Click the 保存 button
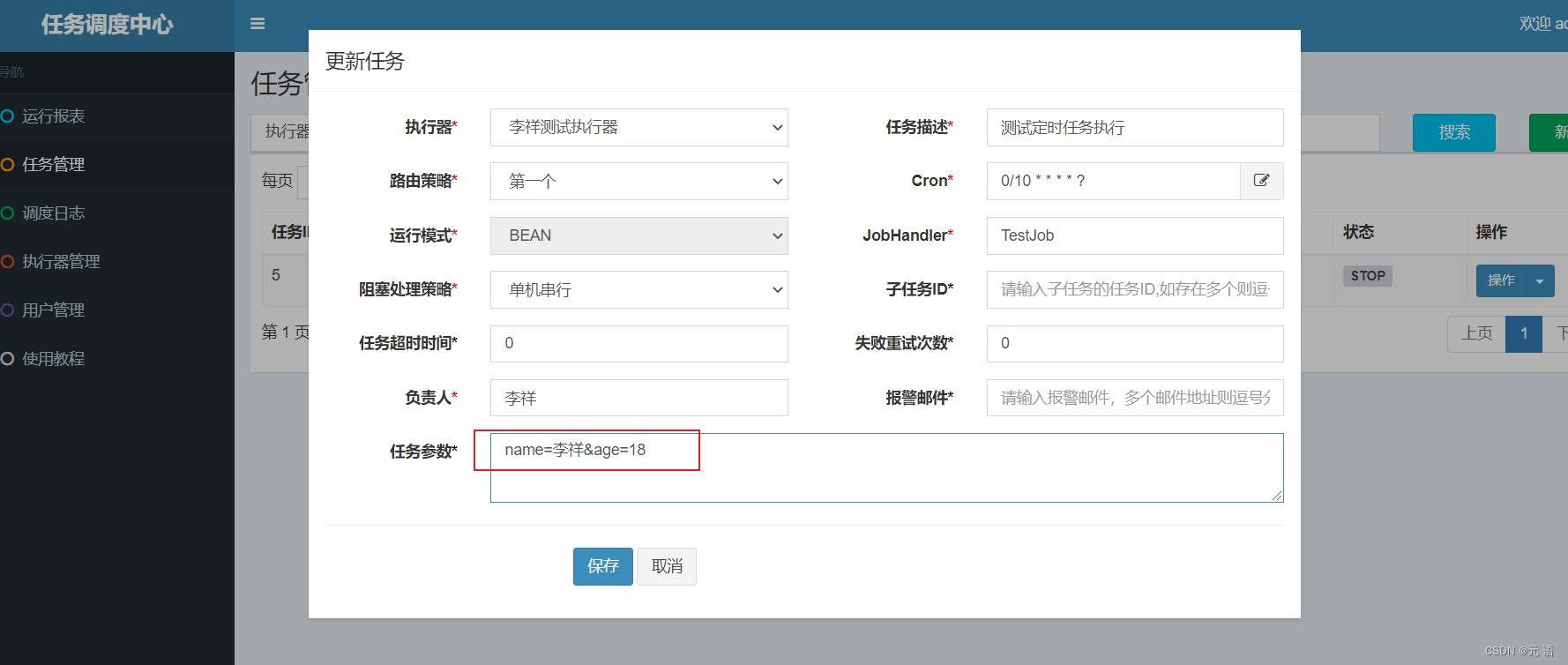 click(603, 566)
